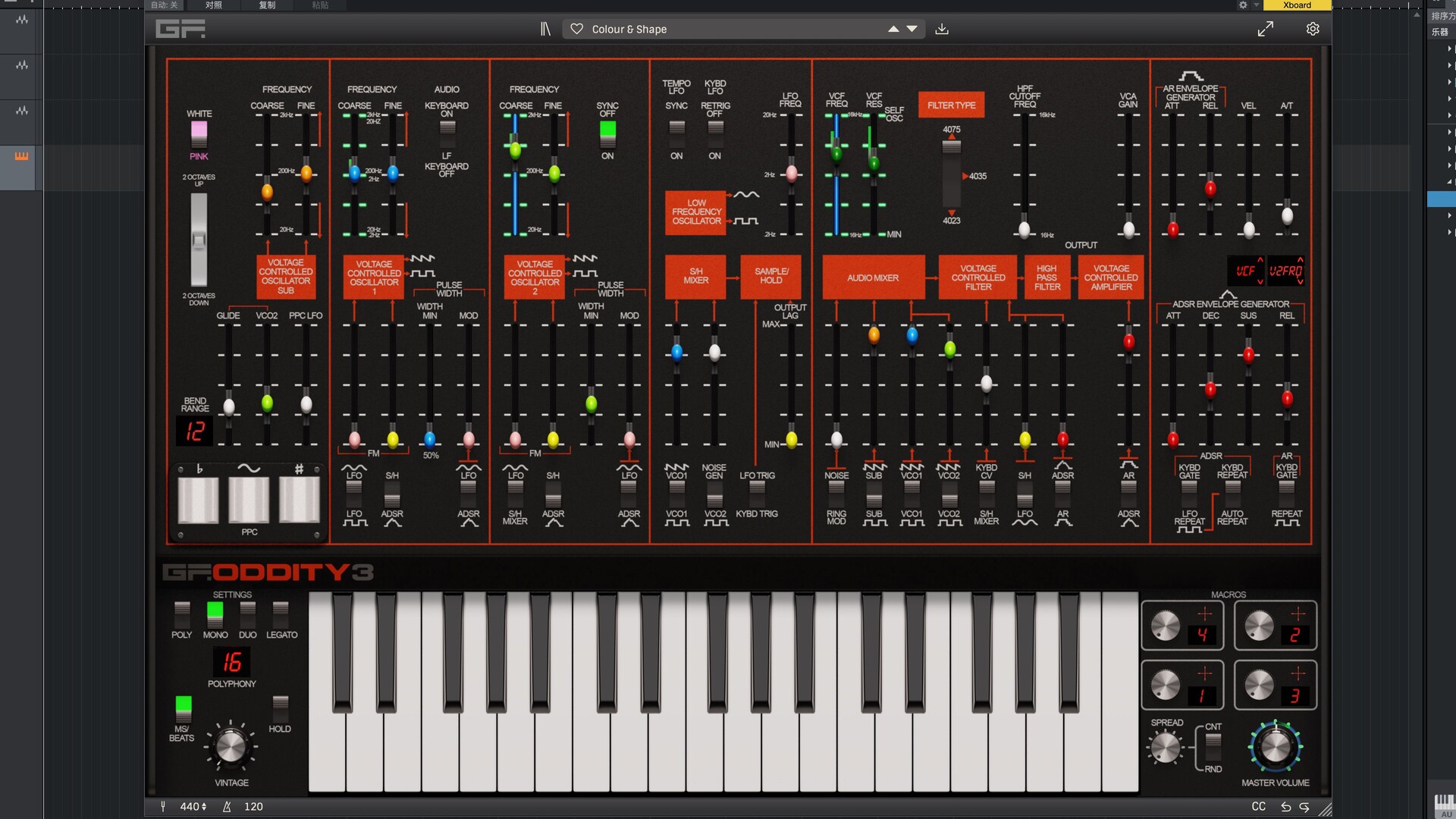
Task: Click the 自动: 关 host tab
Action: 163,5
